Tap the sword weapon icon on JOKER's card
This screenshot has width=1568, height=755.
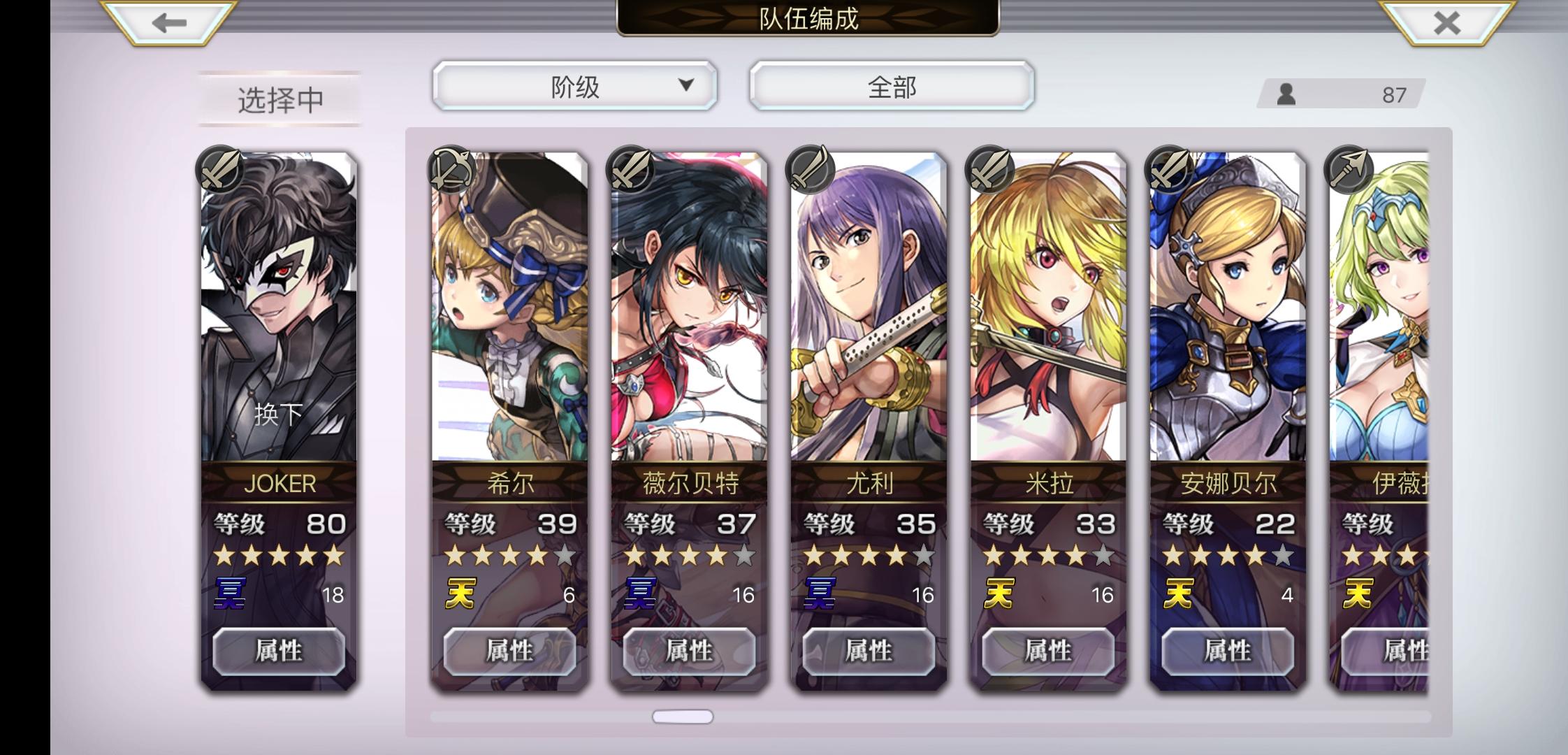221,169
